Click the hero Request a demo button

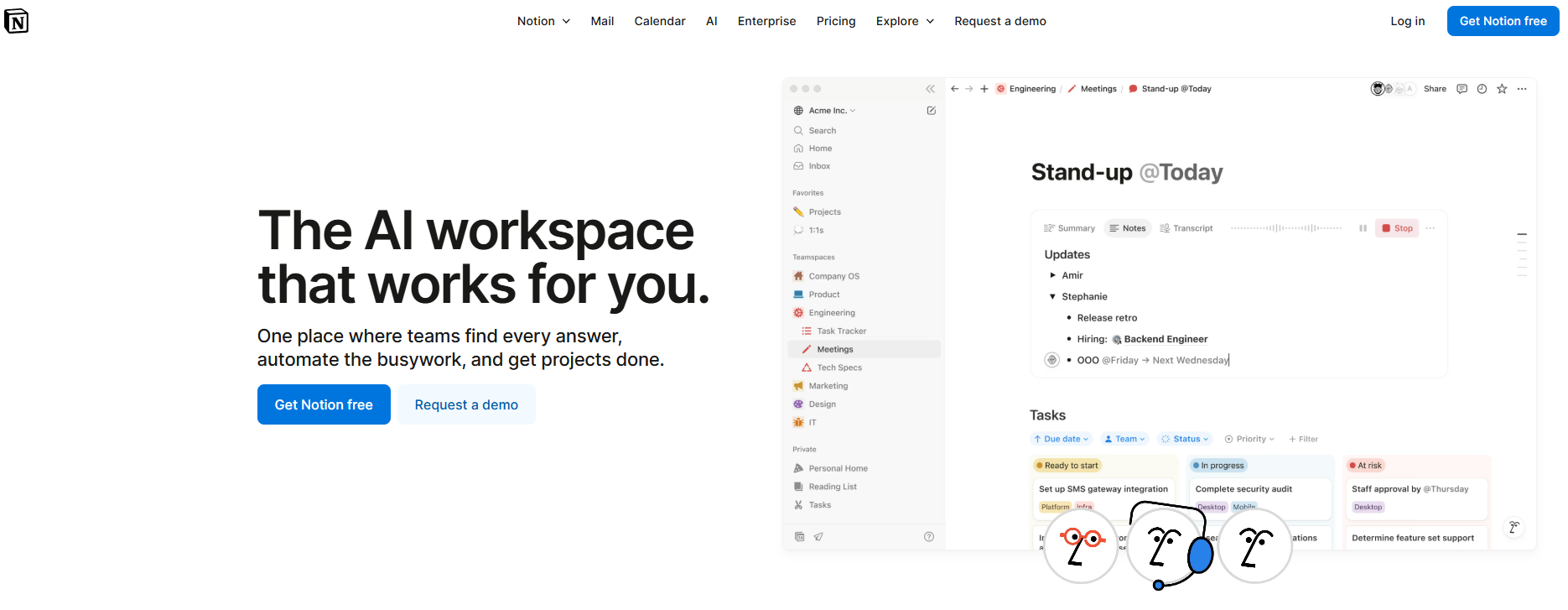click(466, 404)
